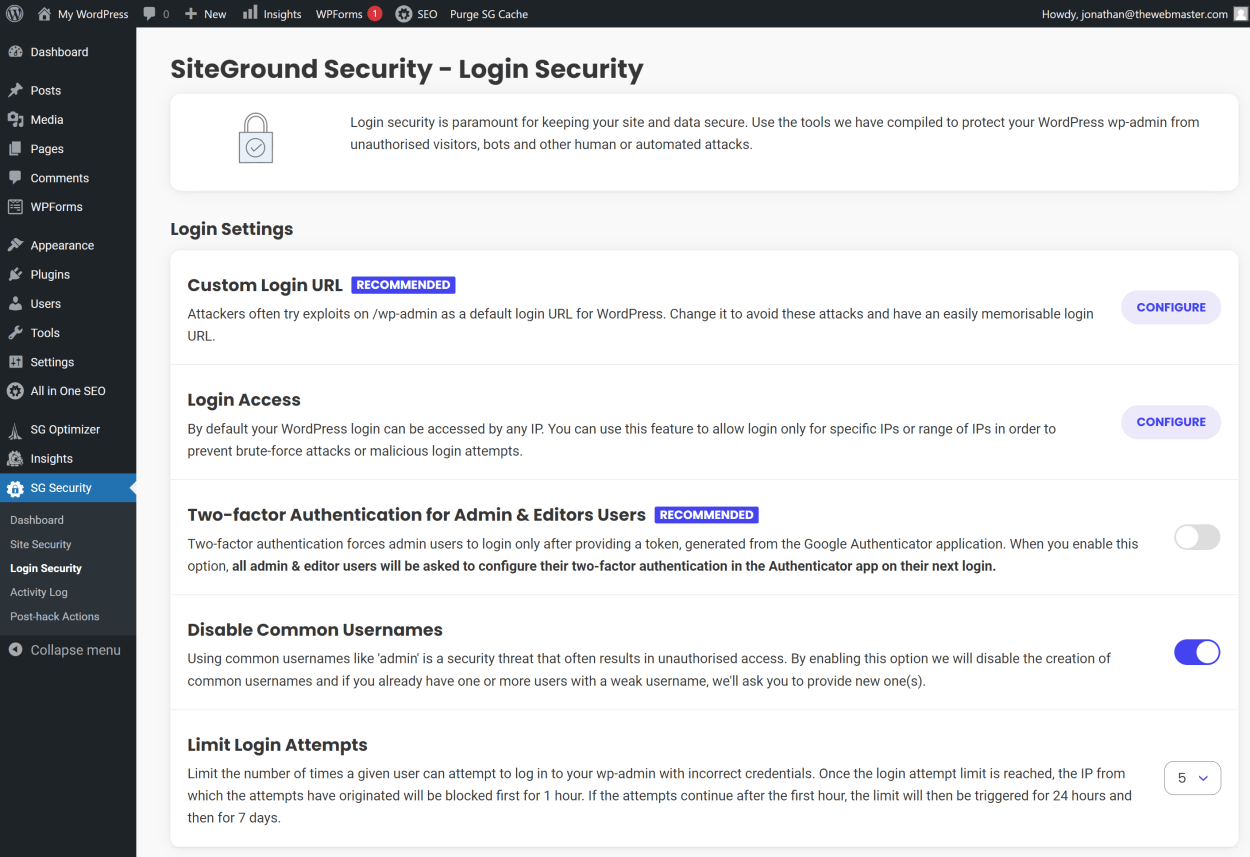Screen dimensions: 1250x857
Task: Click the All in One SEO label in sidebar
Action: point(68,391)
